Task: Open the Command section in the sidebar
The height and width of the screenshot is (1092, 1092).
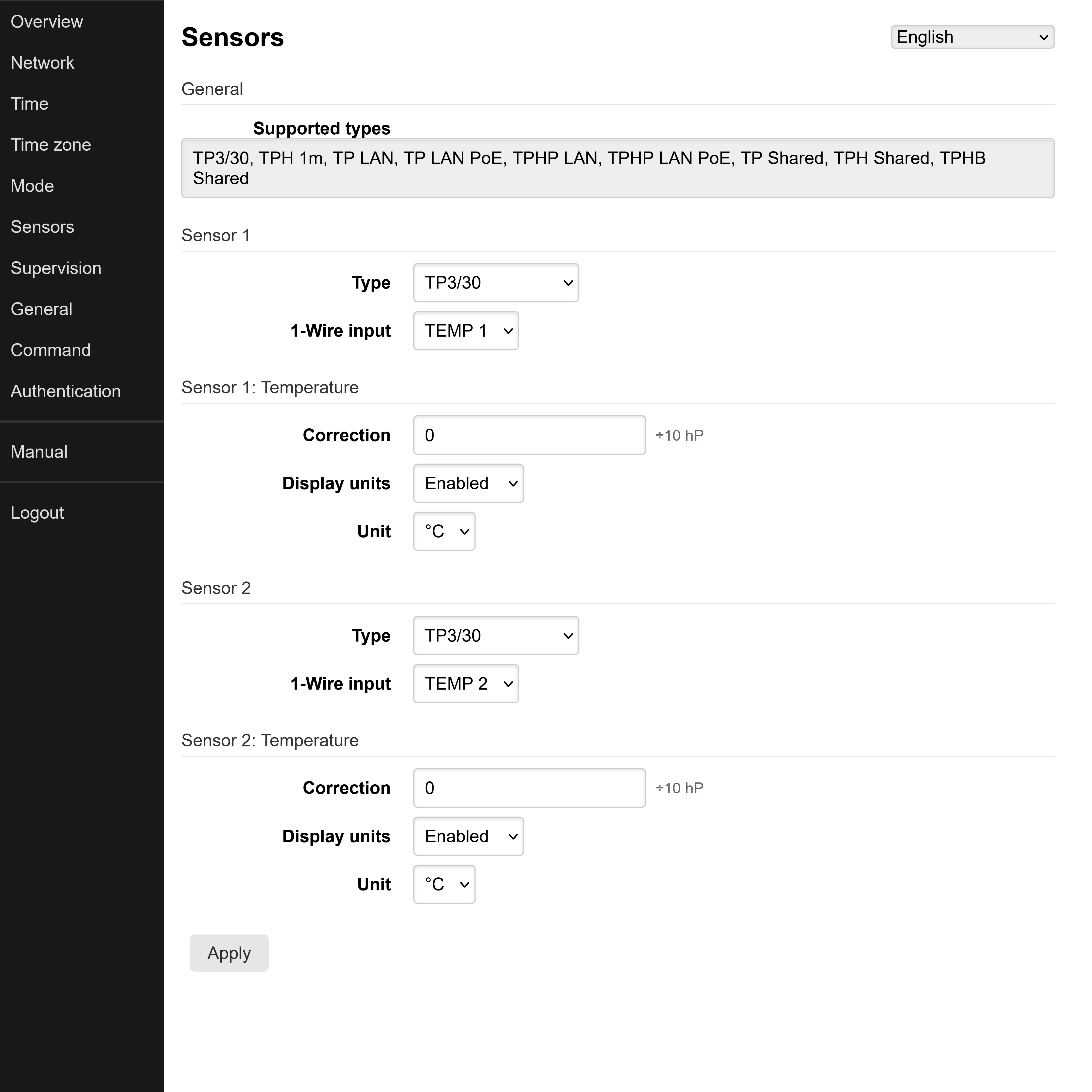Action: click(50, 350)
